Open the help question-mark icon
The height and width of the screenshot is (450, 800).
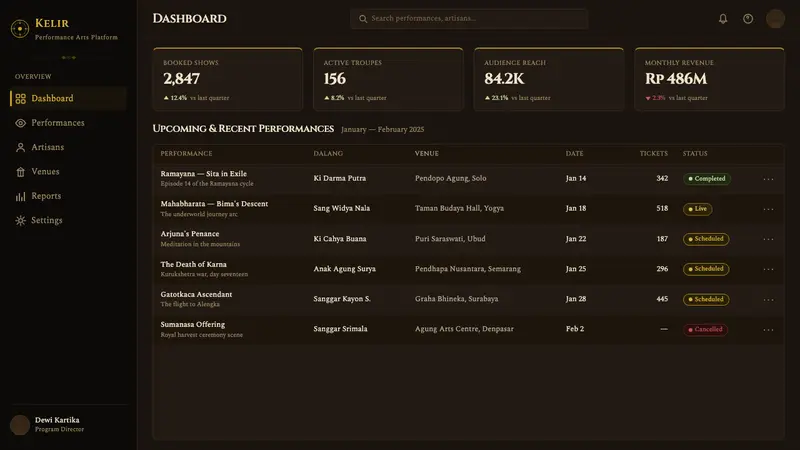748,19
